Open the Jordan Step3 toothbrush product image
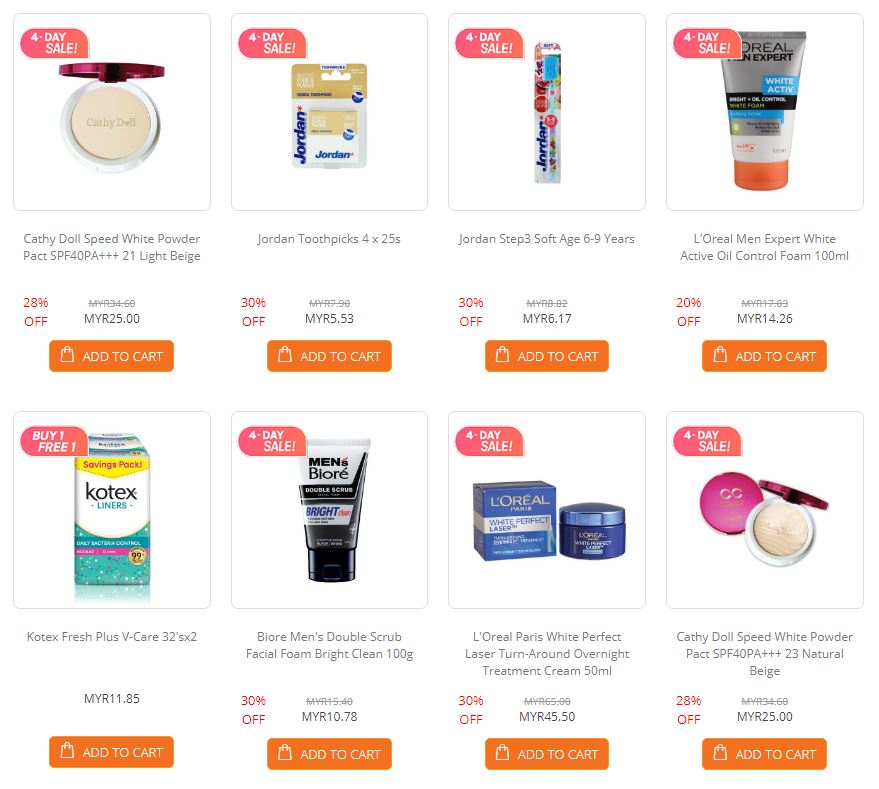This screenshot has height=789, width=879. (547, 112)
